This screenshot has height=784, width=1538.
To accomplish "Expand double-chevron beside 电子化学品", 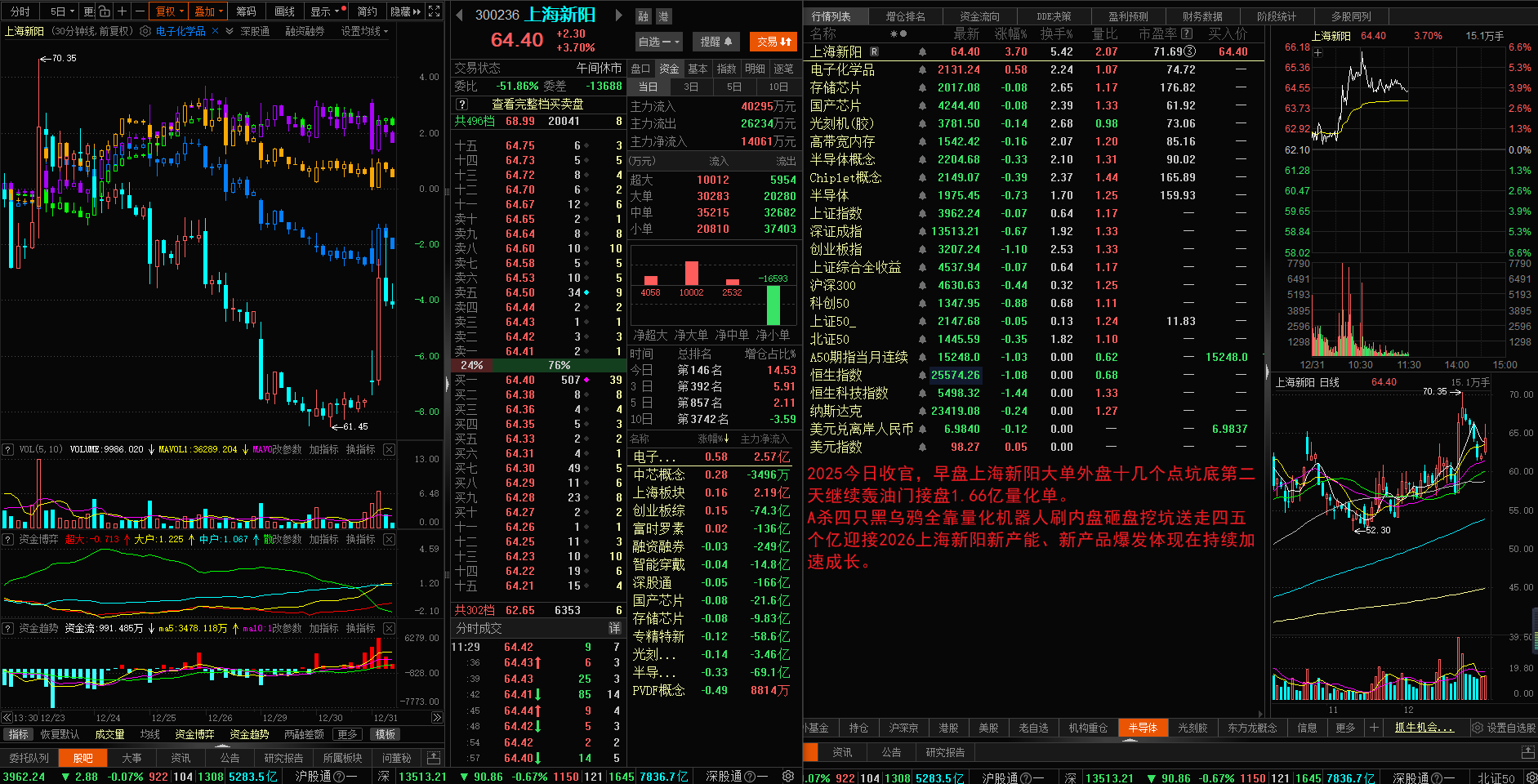I will (x=230, y=31).
